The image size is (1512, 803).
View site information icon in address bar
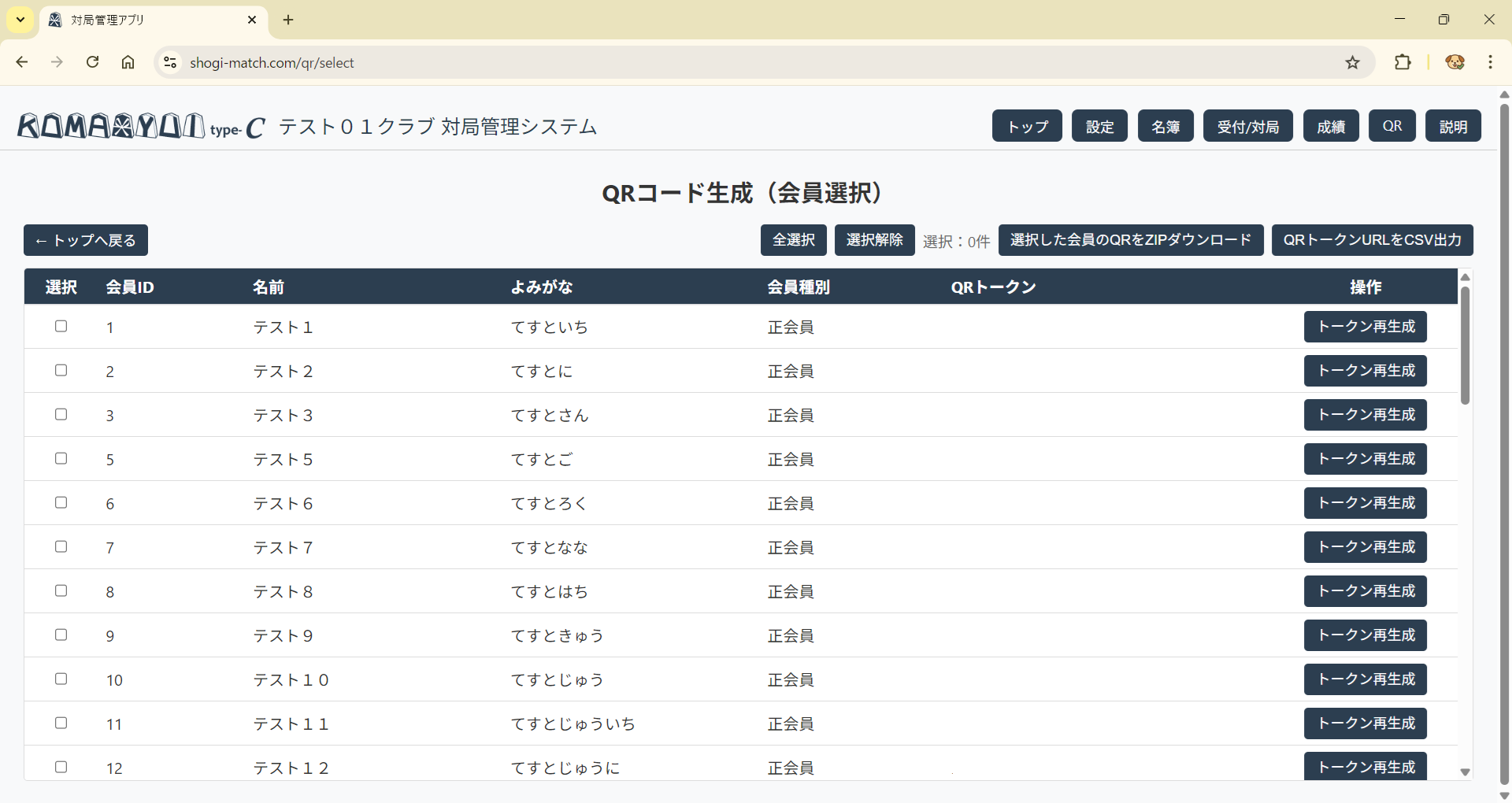tap(169, 62)
